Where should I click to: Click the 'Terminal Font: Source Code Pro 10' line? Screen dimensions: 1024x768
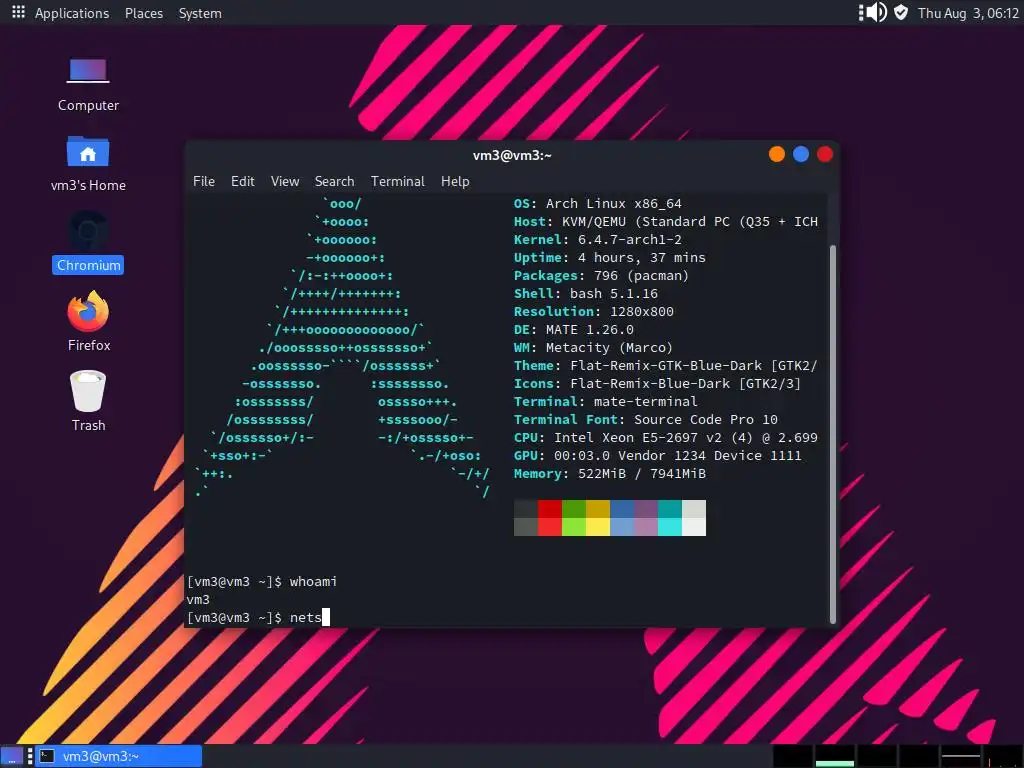pos(646,419)
